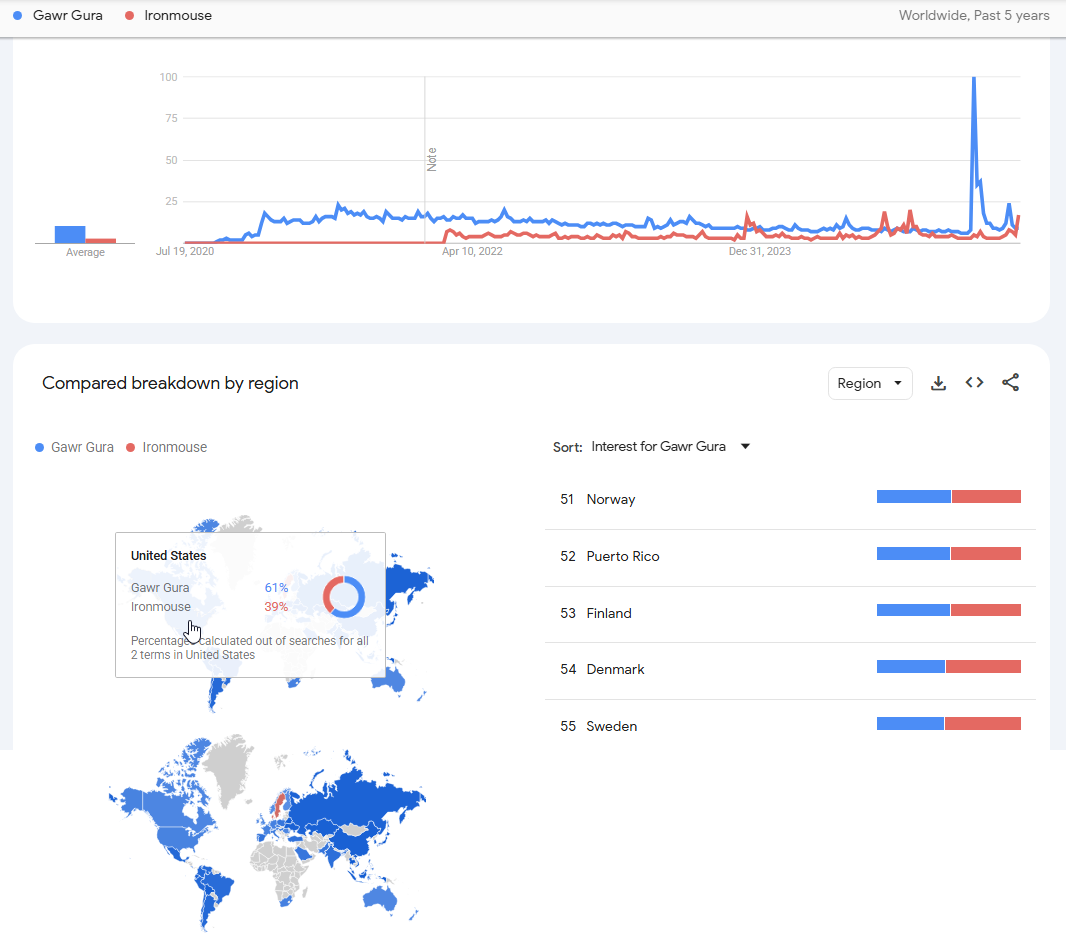Click the Ironmouse legend under region breakdown

click(167, 447)
